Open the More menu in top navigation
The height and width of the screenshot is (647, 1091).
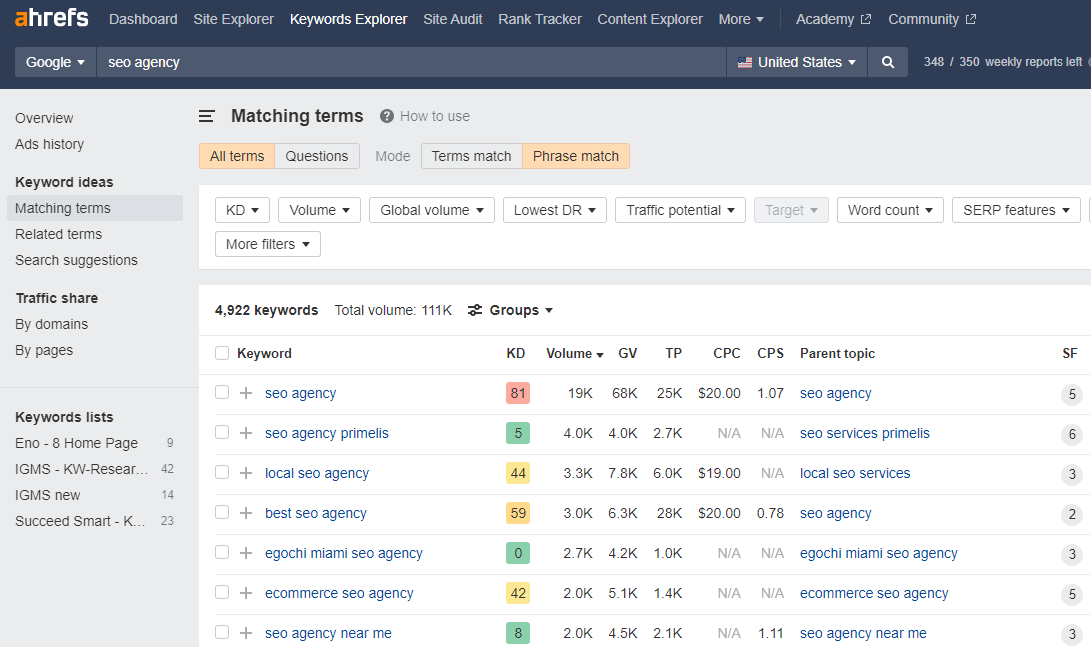coord(740,19)
